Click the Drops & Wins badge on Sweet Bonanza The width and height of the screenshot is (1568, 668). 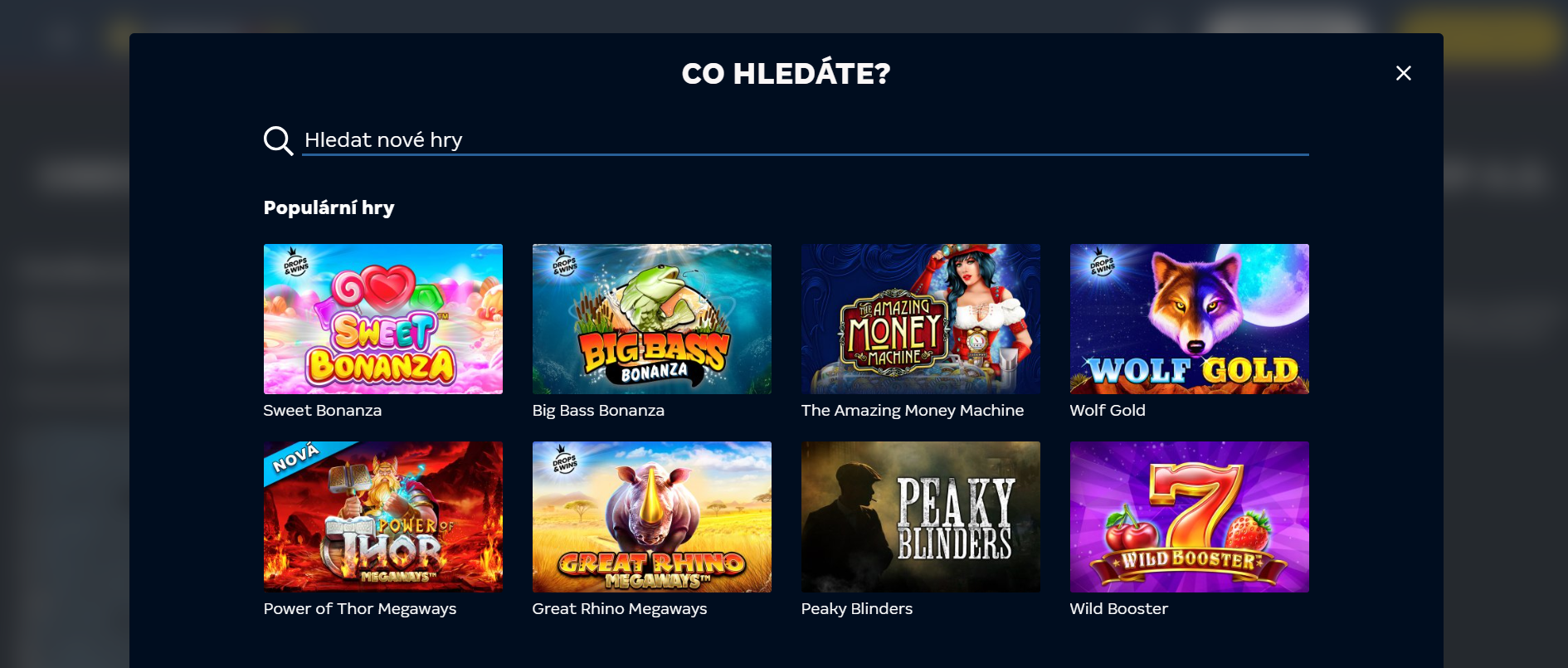coord(295,262)
